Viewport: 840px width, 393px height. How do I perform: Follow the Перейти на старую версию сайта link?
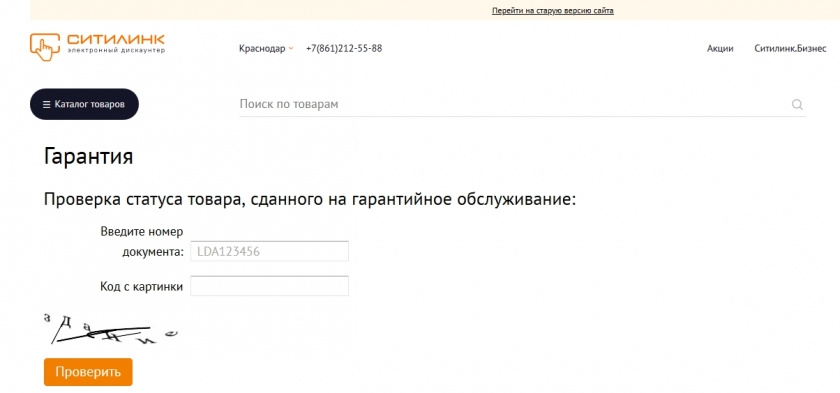coord(553,11)
